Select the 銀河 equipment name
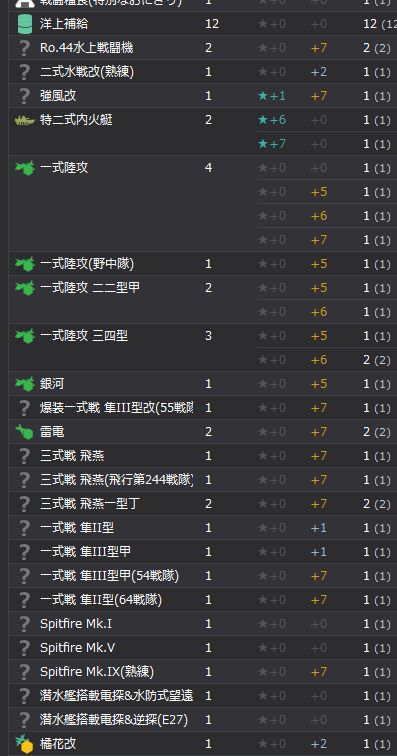The width and height of the screenshot is (397, 756). 52,384
